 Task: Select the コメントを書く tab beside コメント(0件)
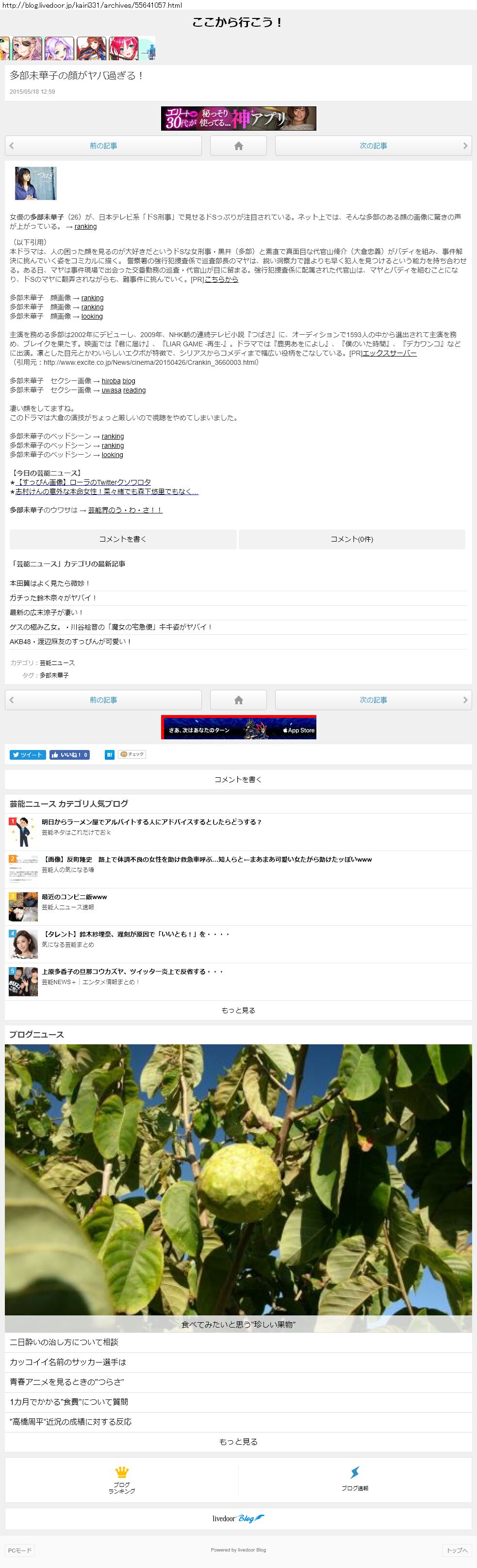[x=123, y=539]
